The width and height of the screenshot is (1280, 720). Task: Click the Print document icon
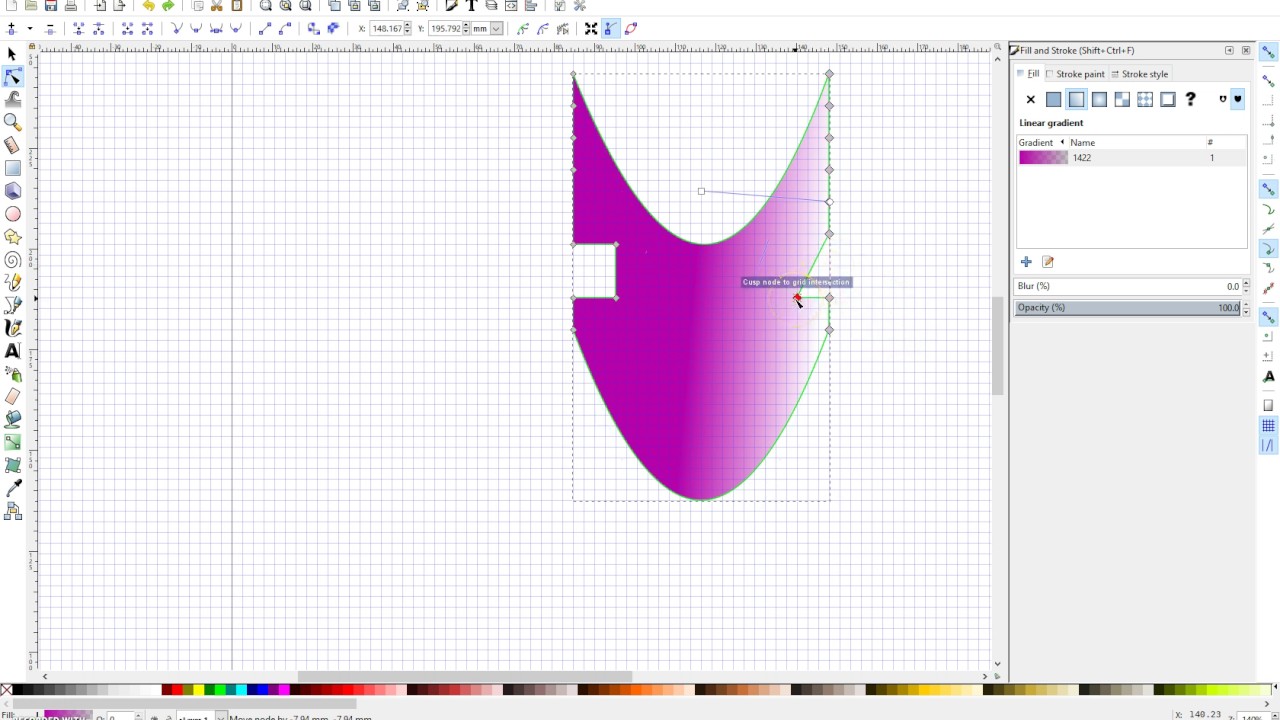pos(71,6)
